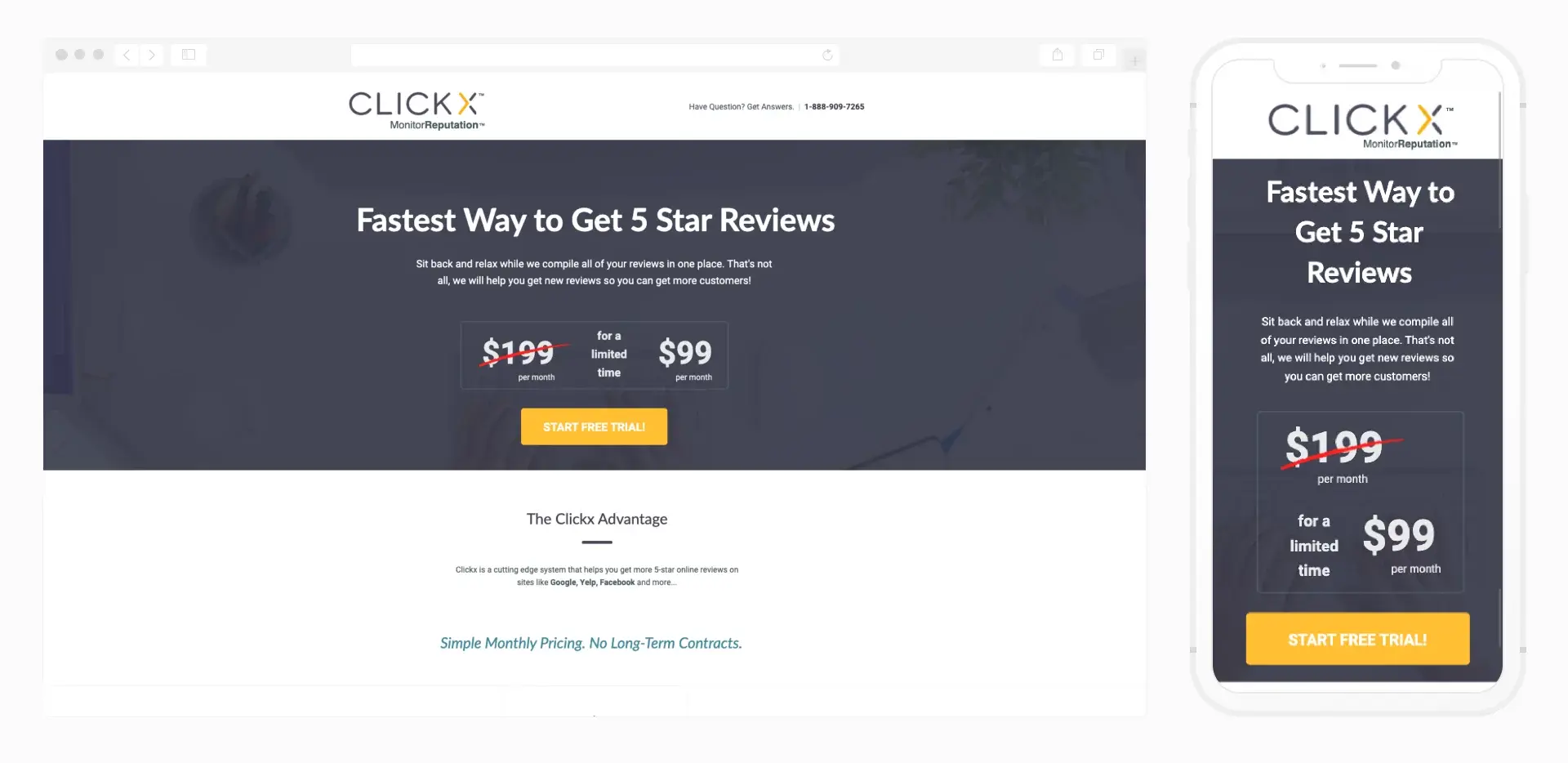Click desktop 'Fastest Way to Get 5 Star Reviews' headline
This screenshot has width=1568, height=763.
pos(595,221)
